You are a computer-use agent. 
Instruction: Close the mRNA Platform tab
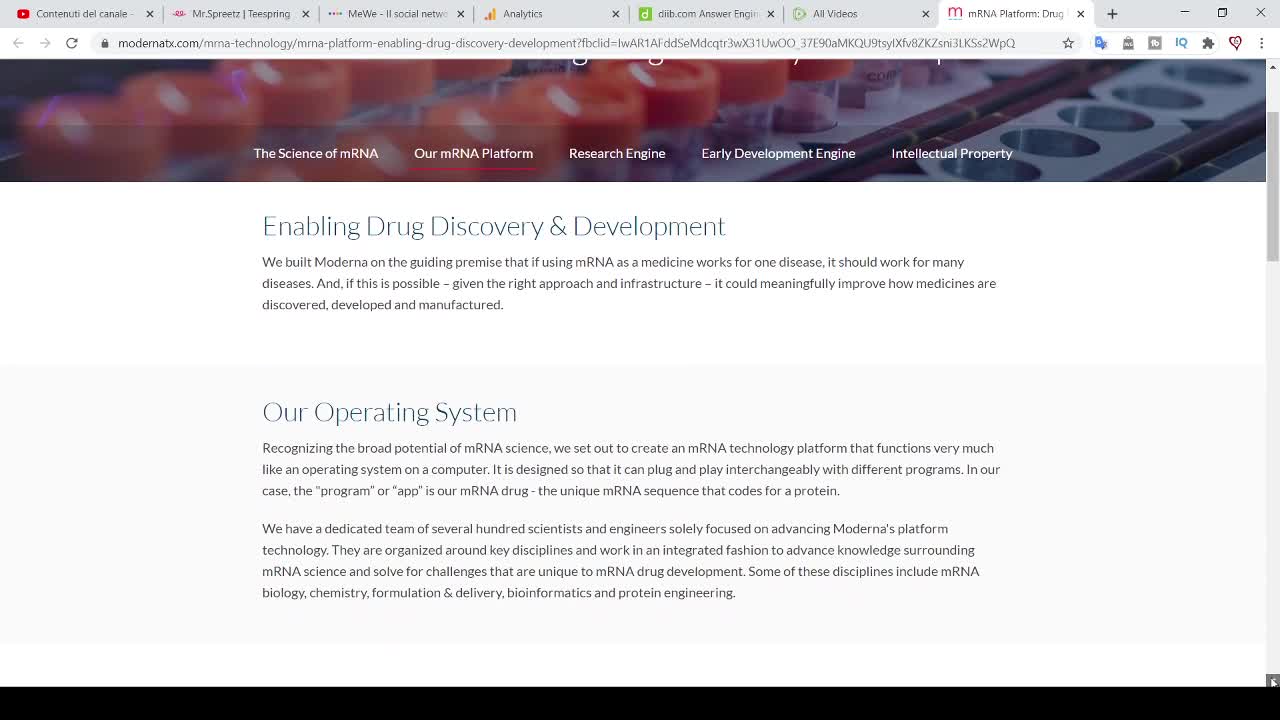click(x=1080, y=14)
